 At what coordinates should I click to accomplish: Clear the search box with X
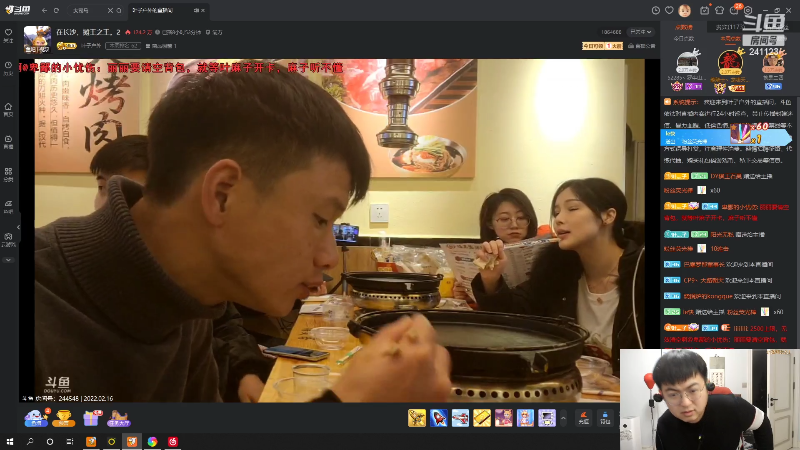point(110,10)
